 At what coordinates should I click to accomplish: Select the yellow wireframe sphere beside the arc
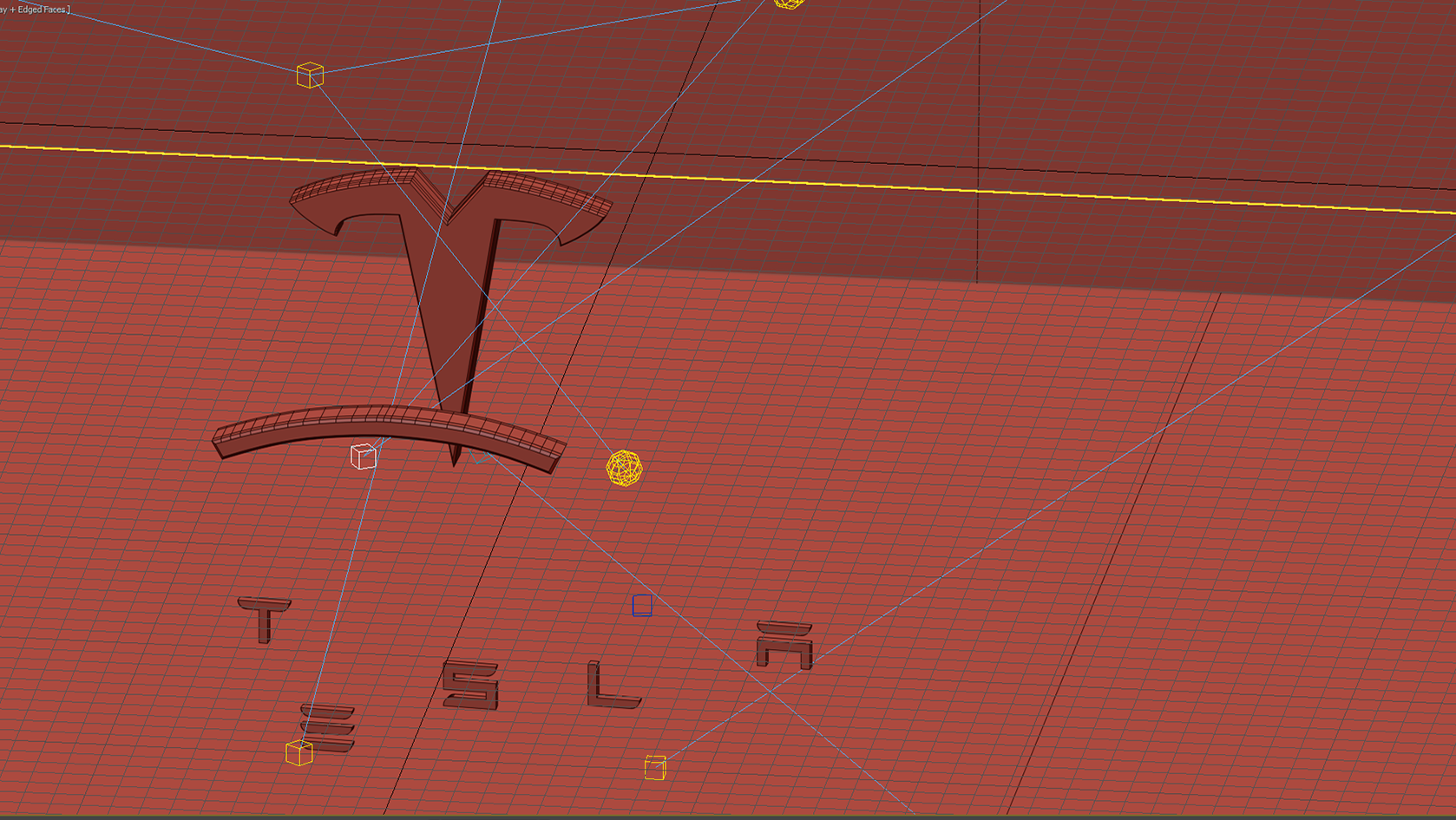625,468
